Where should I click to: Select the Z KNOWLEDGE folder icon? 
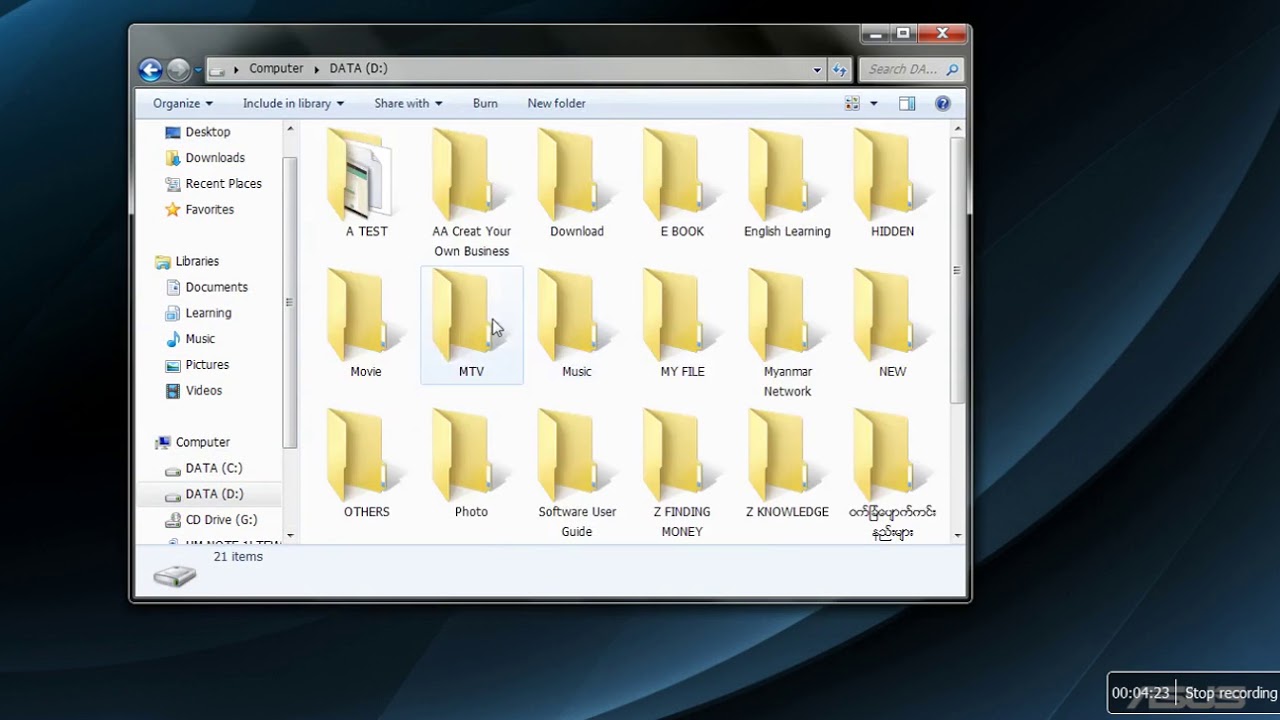[782, 454]
